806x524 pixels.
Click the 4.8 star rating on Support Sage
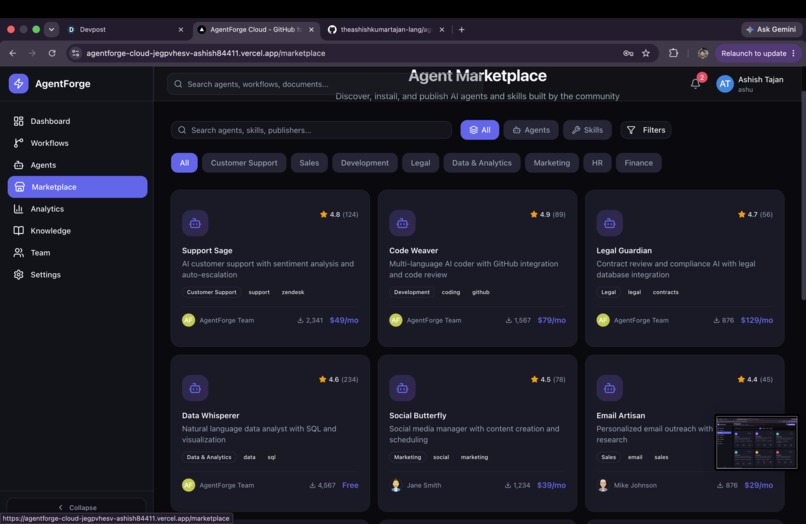339,214
